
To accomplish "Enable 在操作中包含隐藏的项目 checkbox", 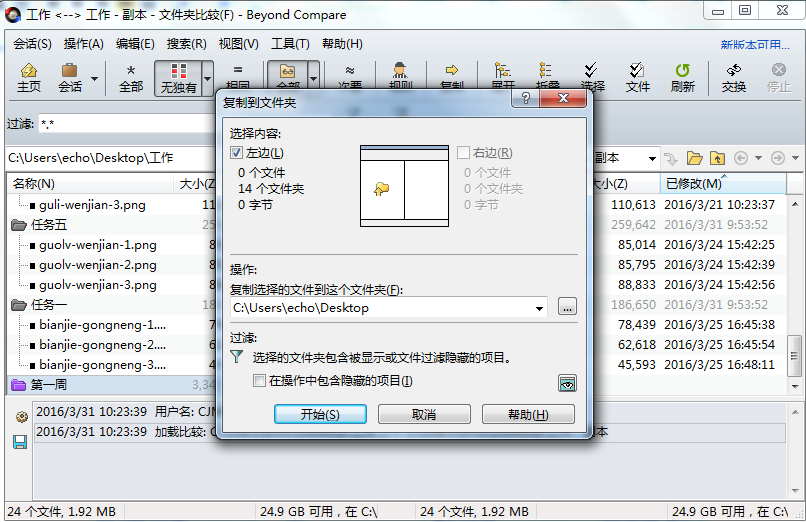I will 260,381.
